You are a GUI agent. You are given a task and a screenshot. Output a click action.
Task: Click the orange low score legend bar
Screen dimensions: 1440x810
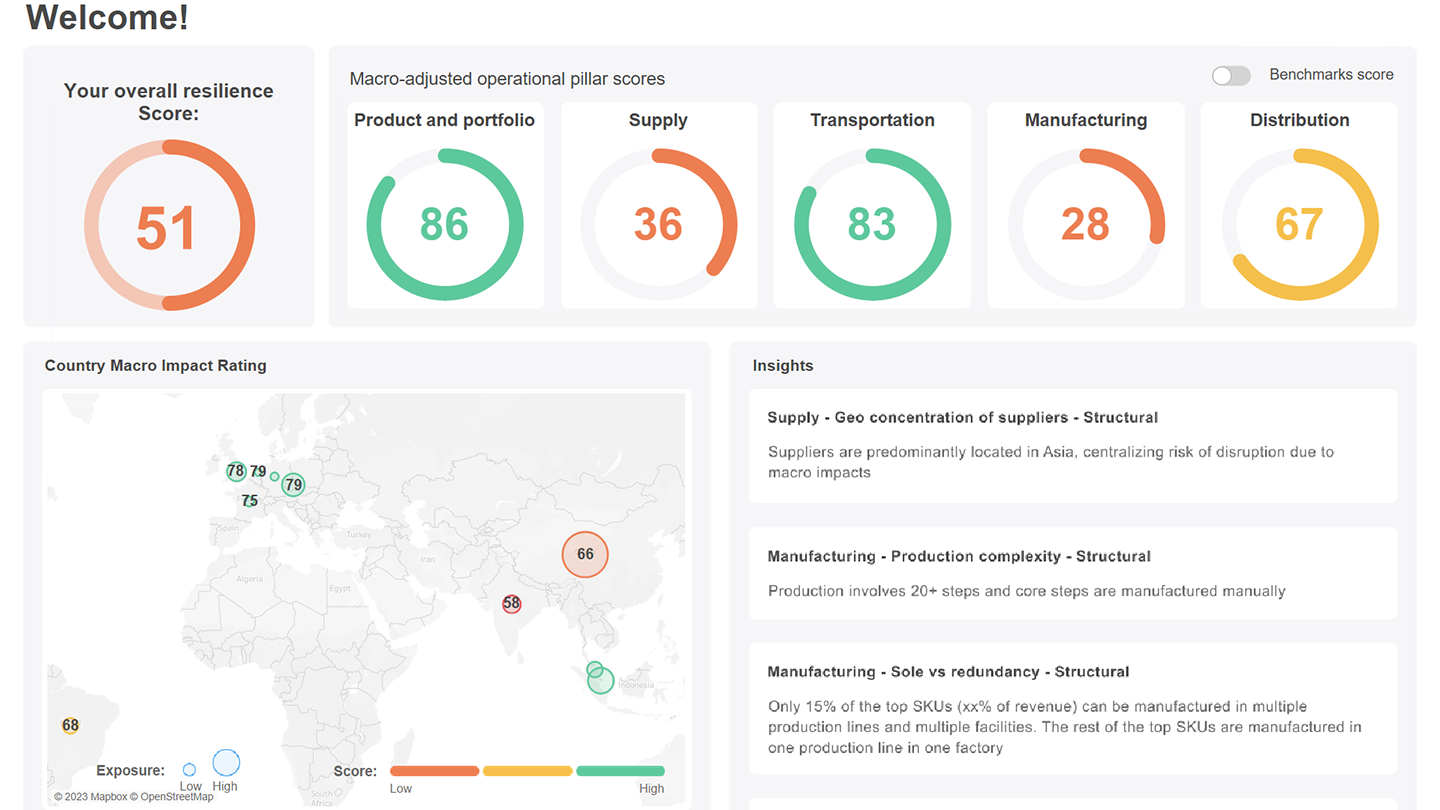pos(434,771)
